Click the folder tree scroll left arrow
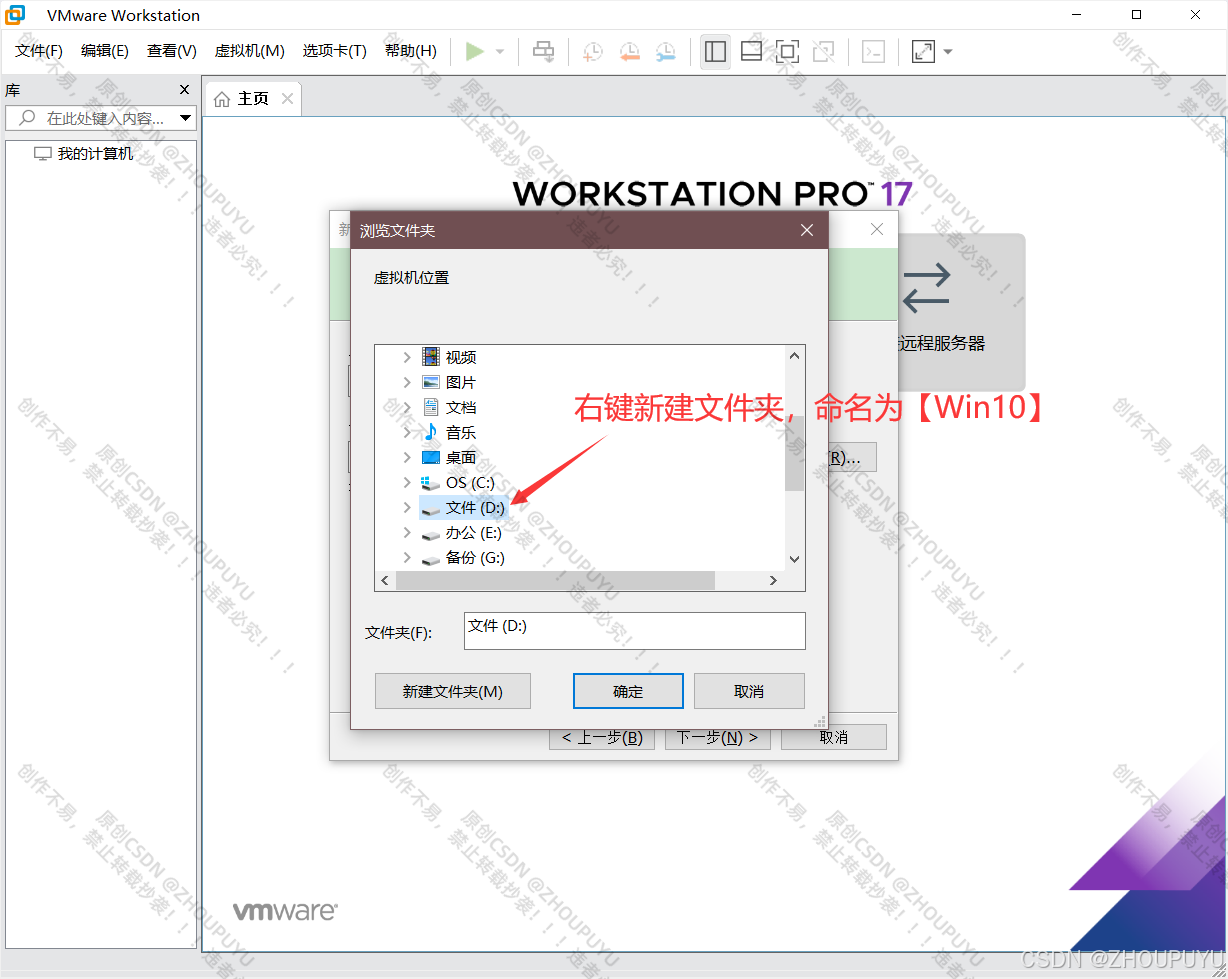Screen dimensions: 1228x979 click(385, 580)
